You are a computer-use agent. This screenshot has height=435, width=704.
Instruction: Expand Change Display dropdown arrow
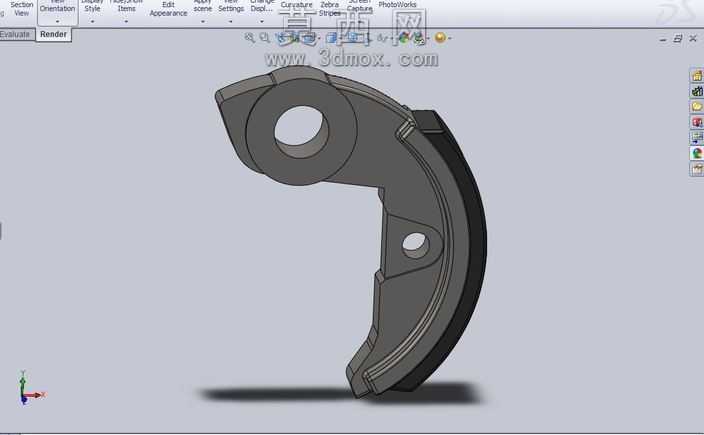(262, 22)
